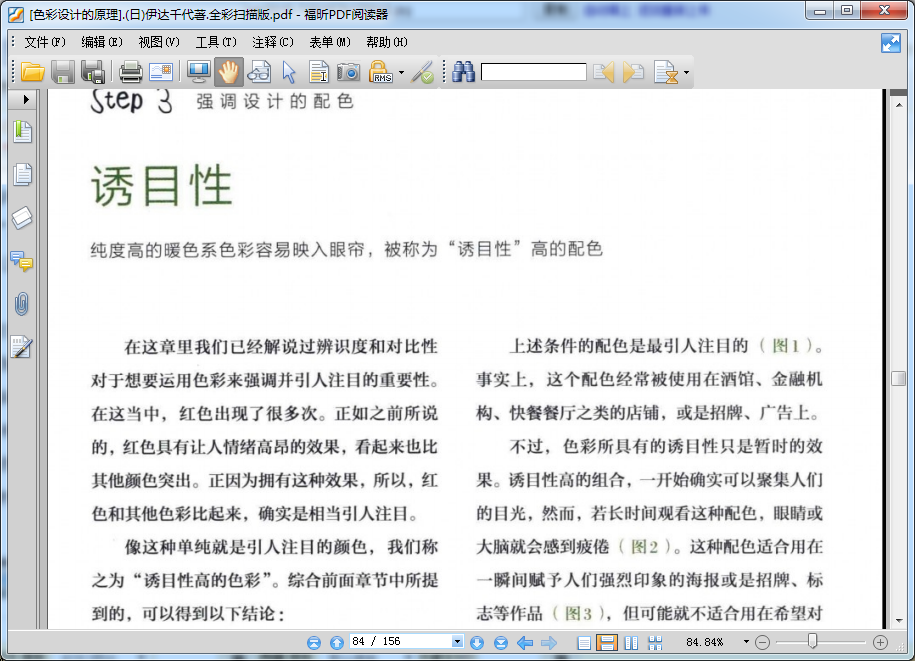Click the full screen monitor icon
Screen dimensions: 915x661
tap(199, 72)
